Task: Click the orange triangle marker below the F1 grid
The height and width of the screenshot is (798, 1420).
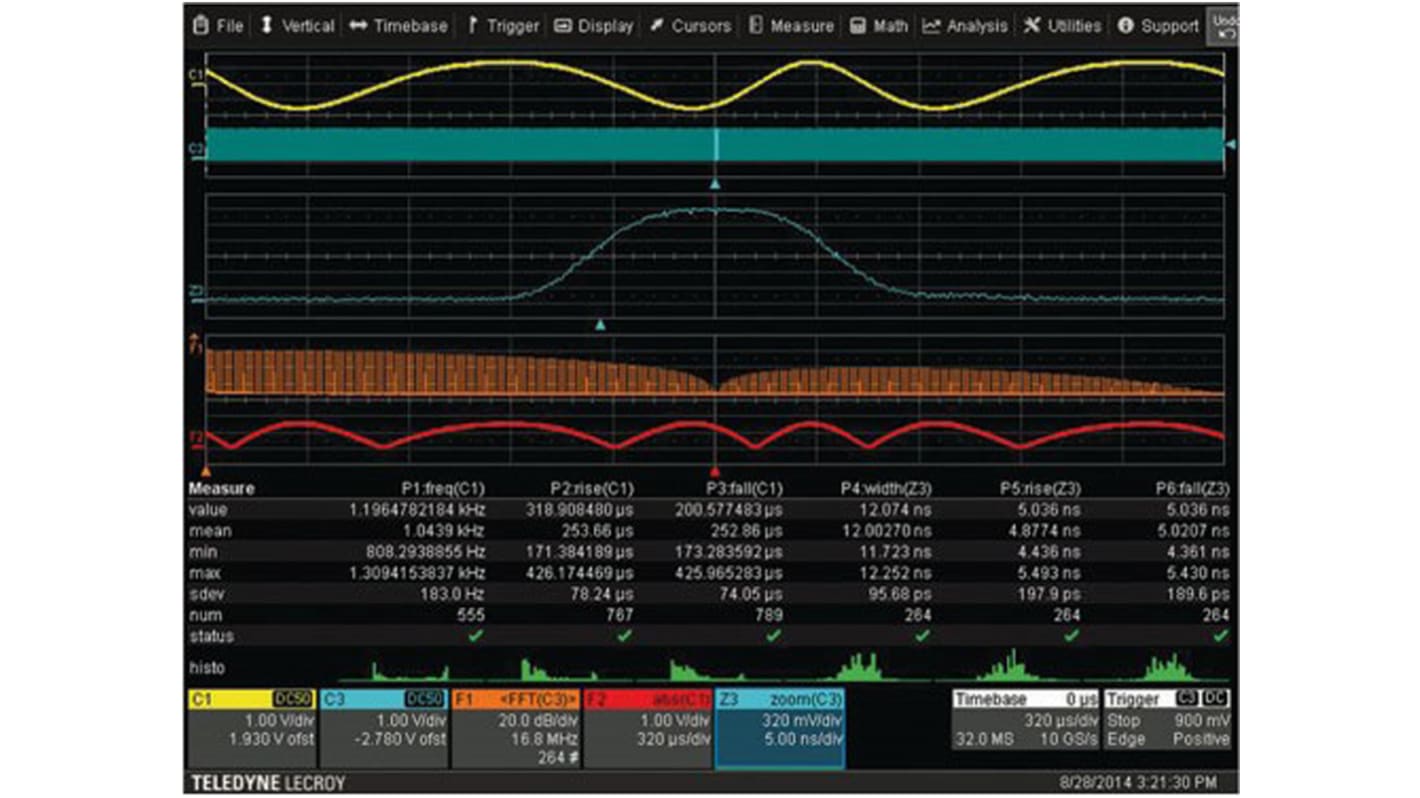Action: tap(206, 470)
